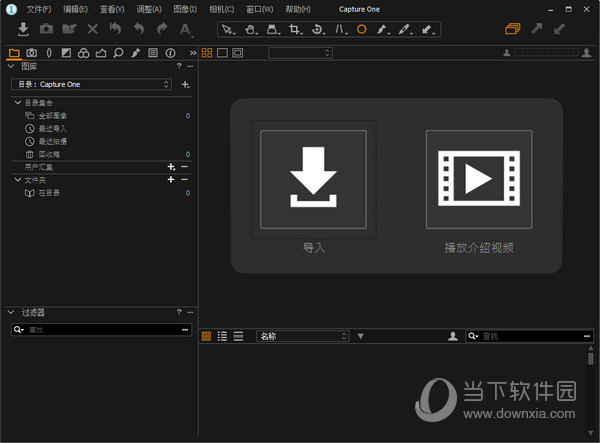Switch browser to list view

(x=222, y=336)
